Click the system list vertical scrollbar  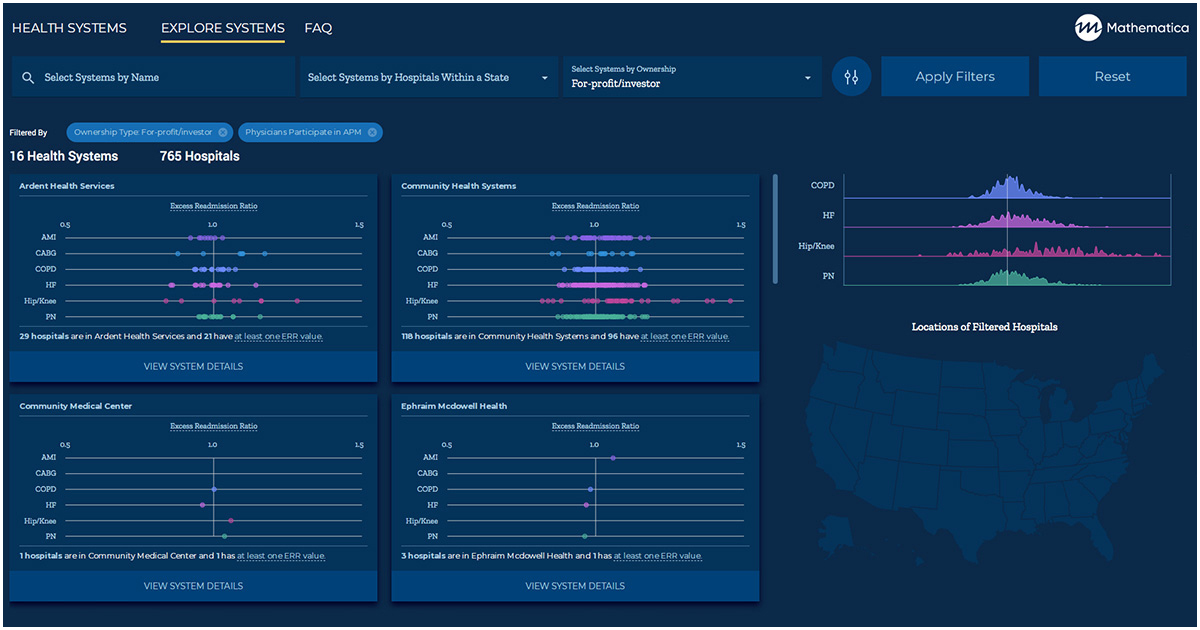[x=774, y=230]
